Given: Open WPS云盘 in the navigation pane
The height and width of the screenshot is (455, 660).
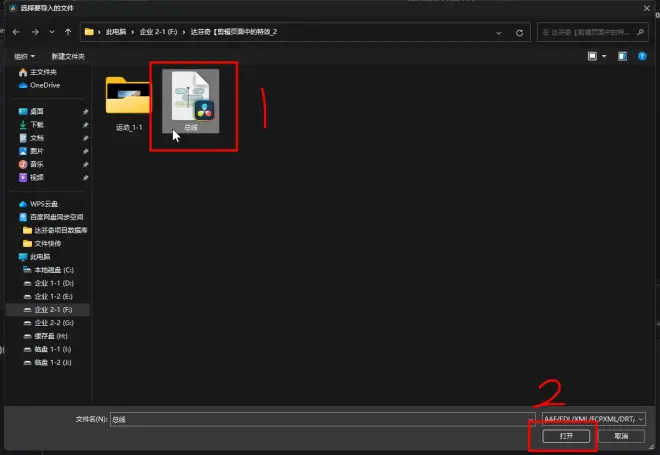Looking at the screenshot, I should pyautogui.click(x=46, y=203).
